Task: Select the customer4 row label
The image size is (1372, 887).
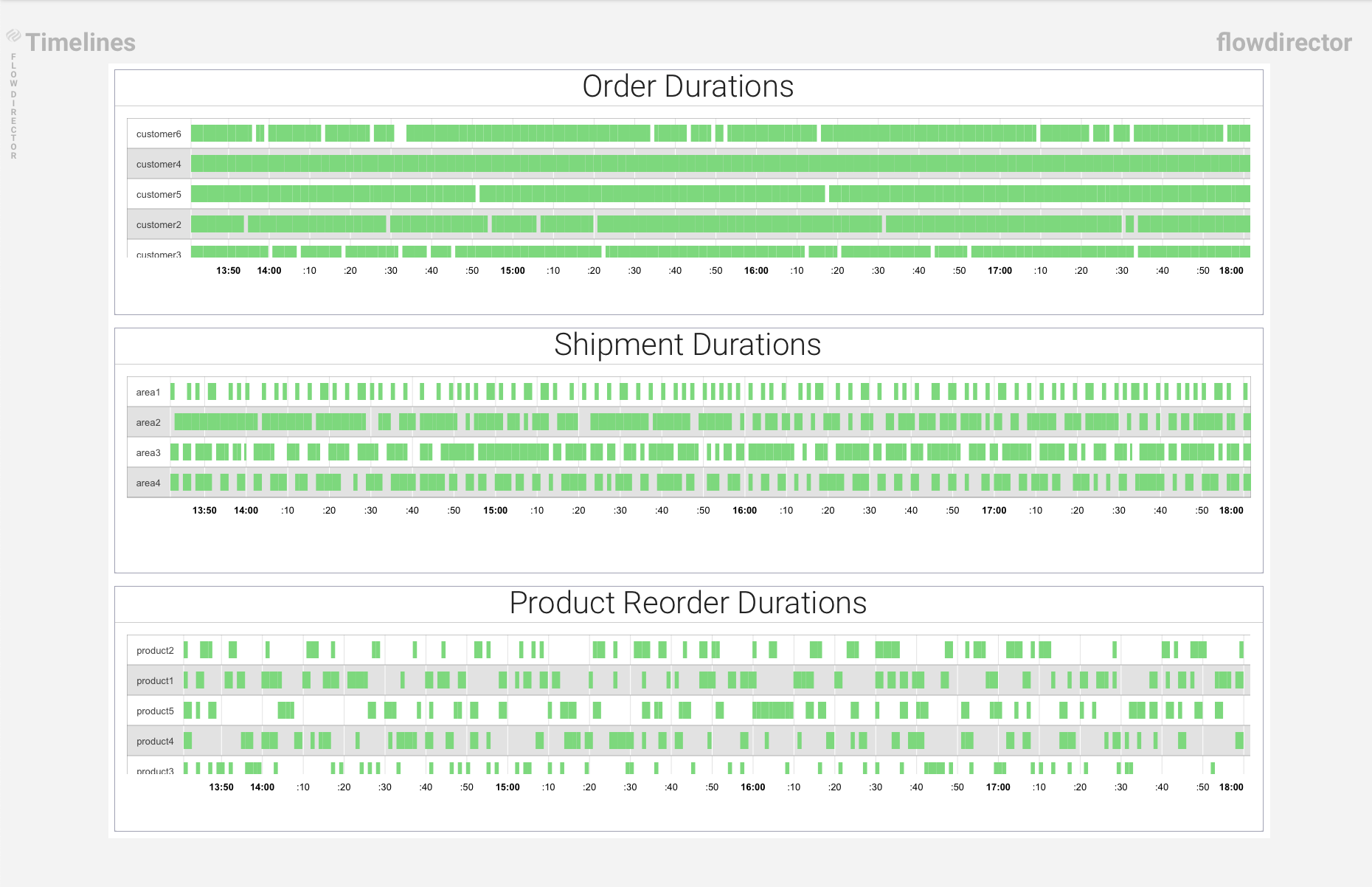Action: pos(159,165)
